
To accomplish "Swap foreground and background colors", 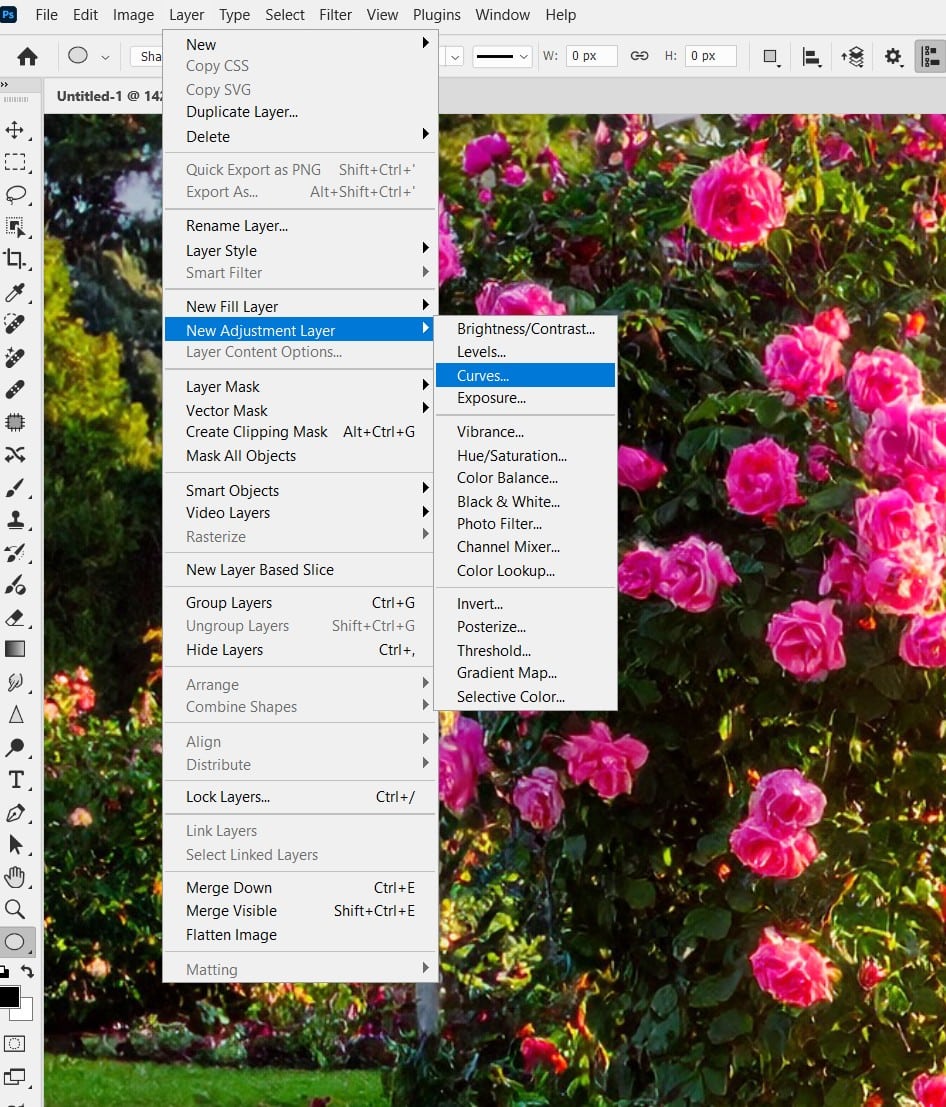I will coord(27,971).
